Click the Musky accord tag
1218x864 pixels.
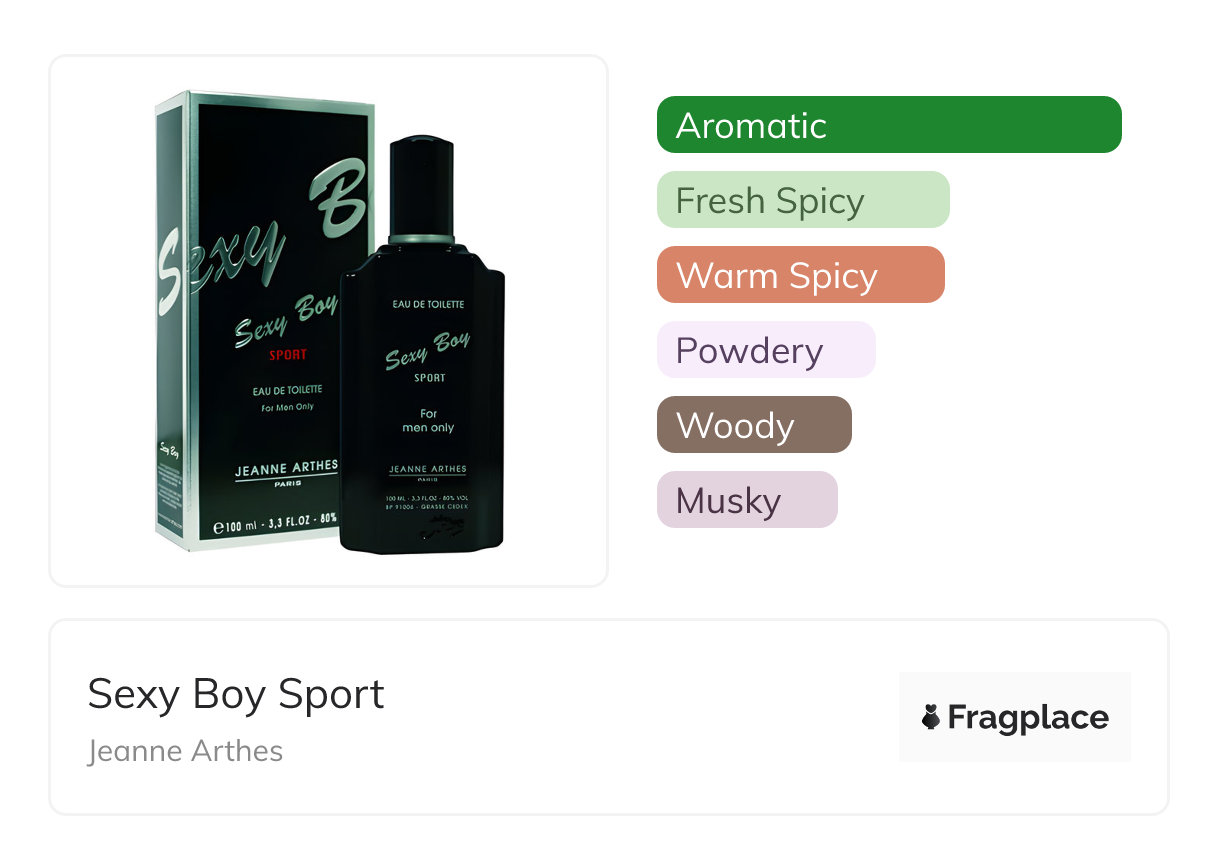[x=747, y=500]
